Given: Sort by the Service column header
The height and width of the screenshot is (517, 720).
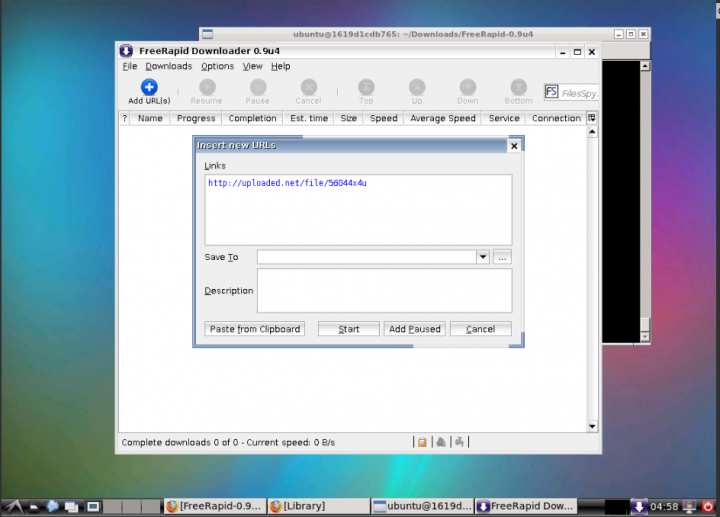Looking at the screenshot, I should pos(504,118).
